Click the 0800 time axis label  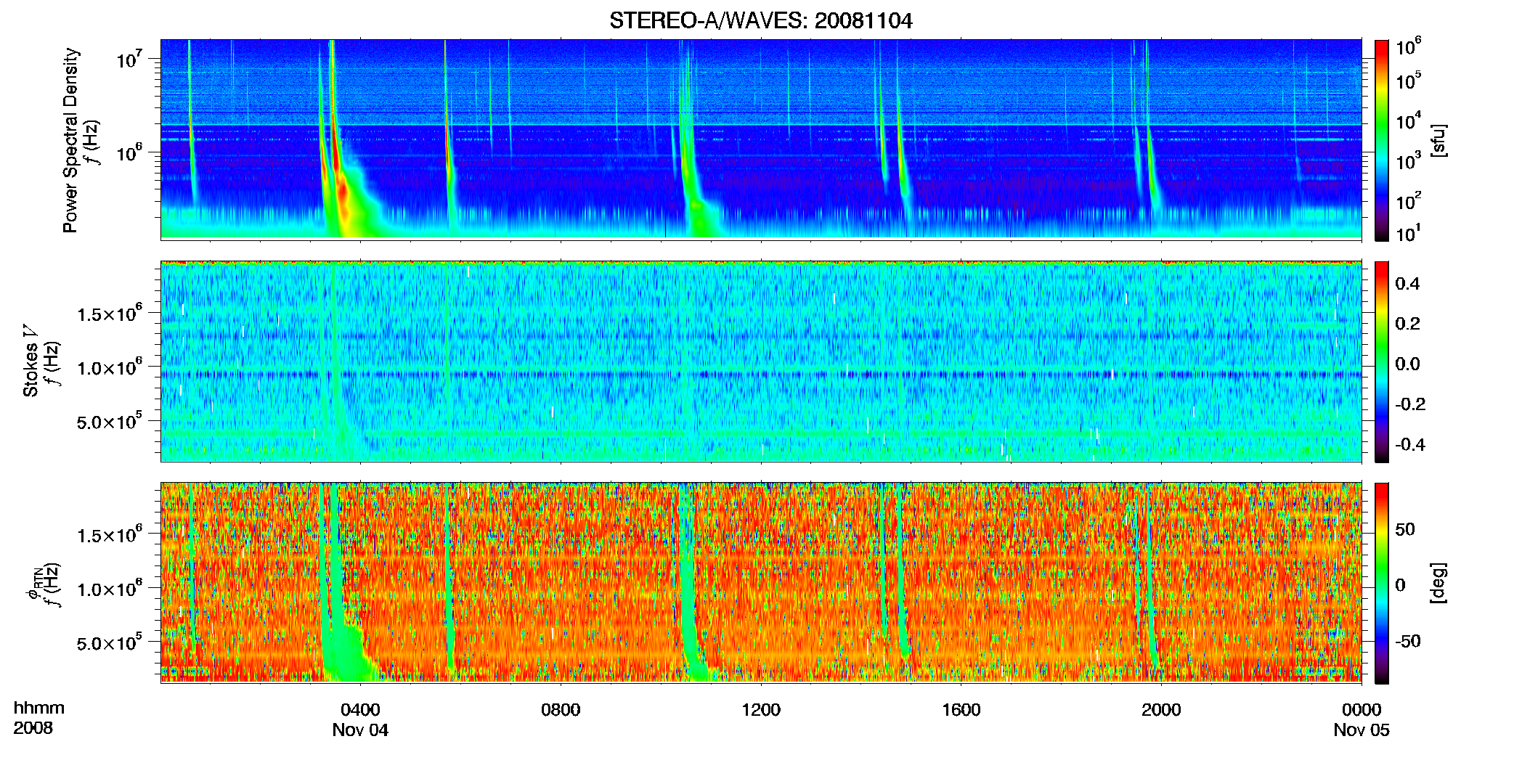click(x=561, y=709)
